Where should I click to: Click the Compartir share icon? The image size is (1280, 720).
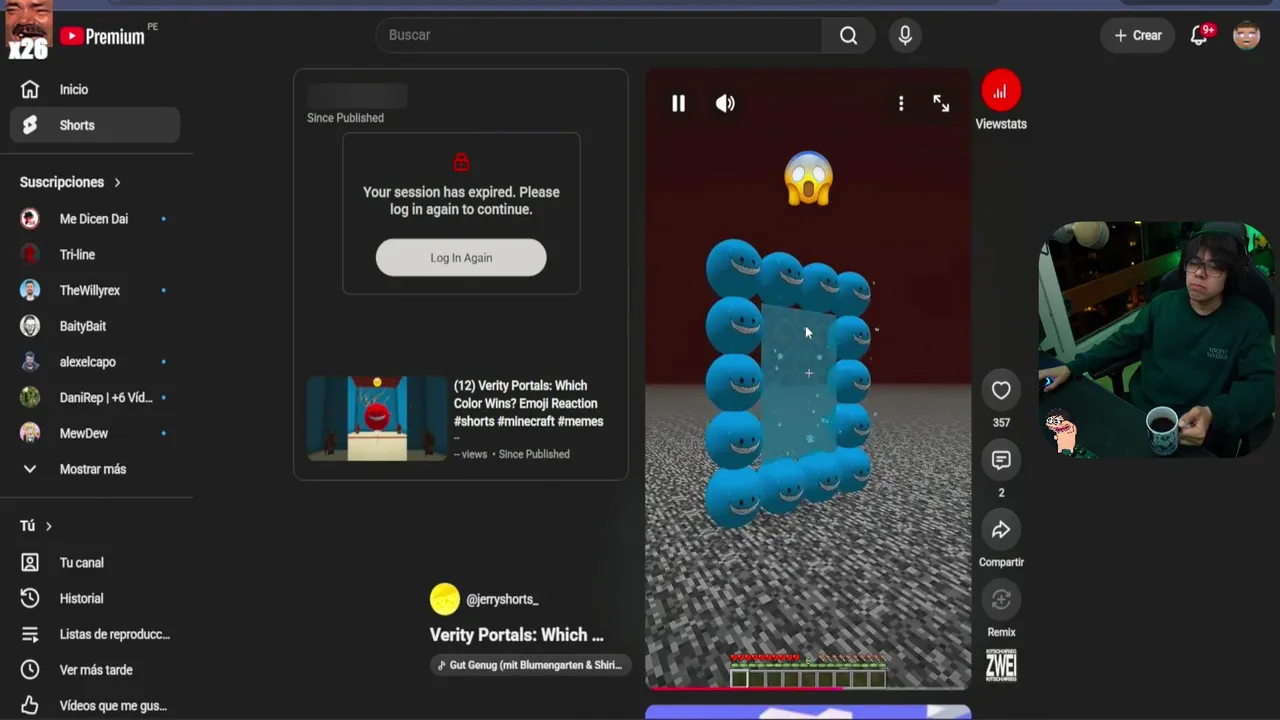click(1001, 530)
